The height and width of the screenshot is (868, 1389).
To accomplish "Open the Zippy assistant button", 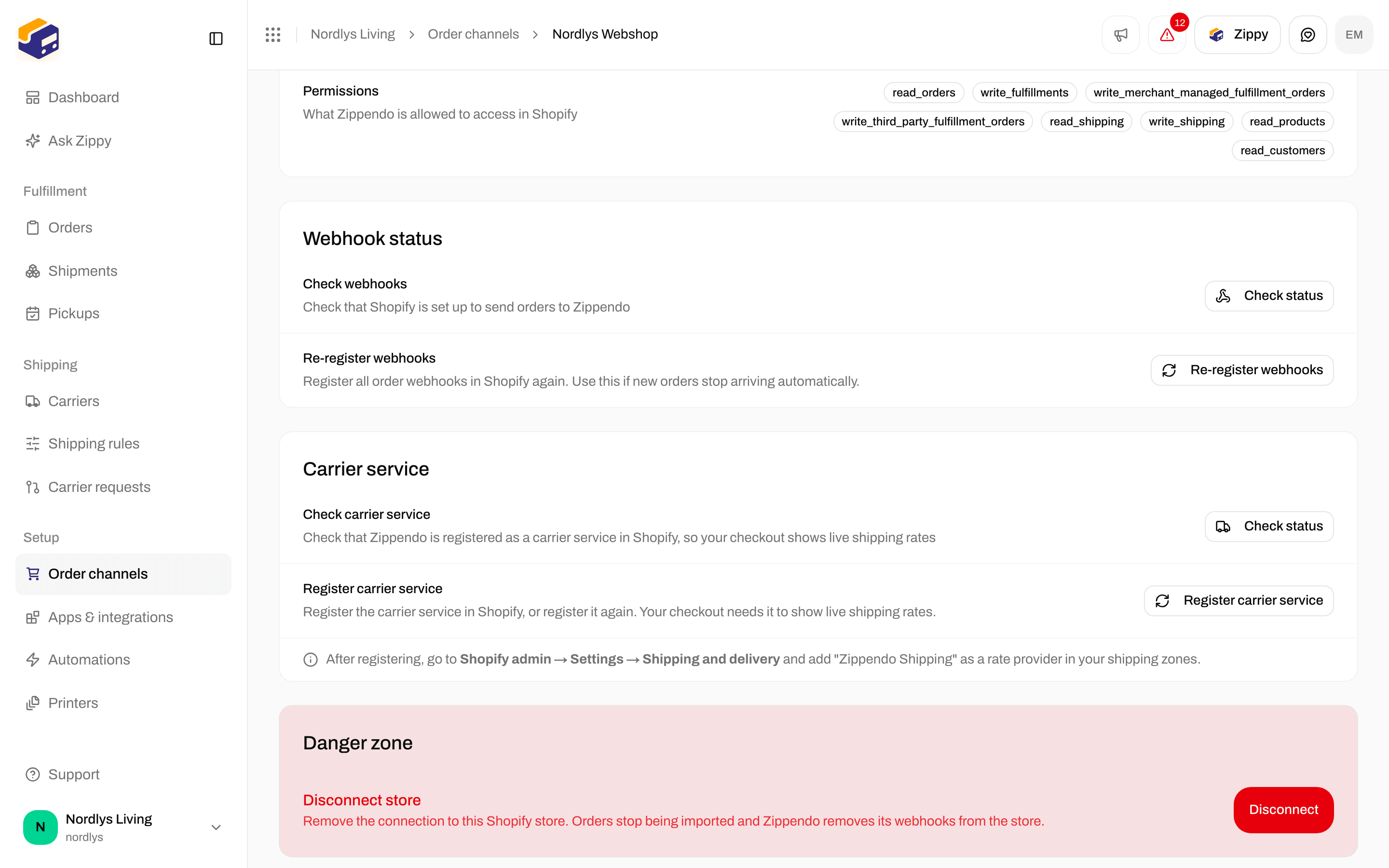I will coord(1238,34).
